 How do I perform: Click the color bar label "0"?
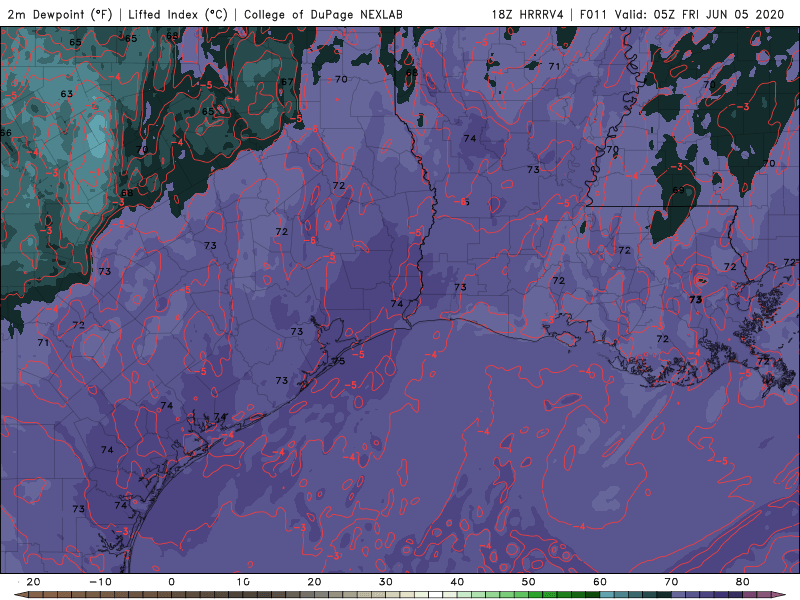pyautogui.click(x=171, y=582)
